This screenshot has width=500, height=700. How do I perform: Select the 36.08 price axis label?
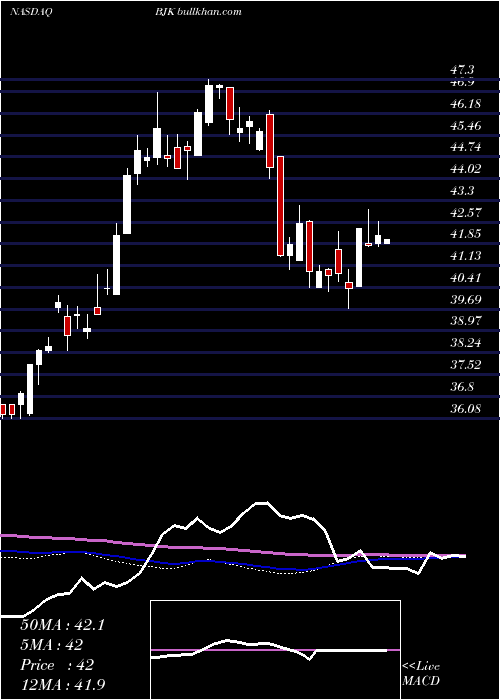(x=465, y=408)
